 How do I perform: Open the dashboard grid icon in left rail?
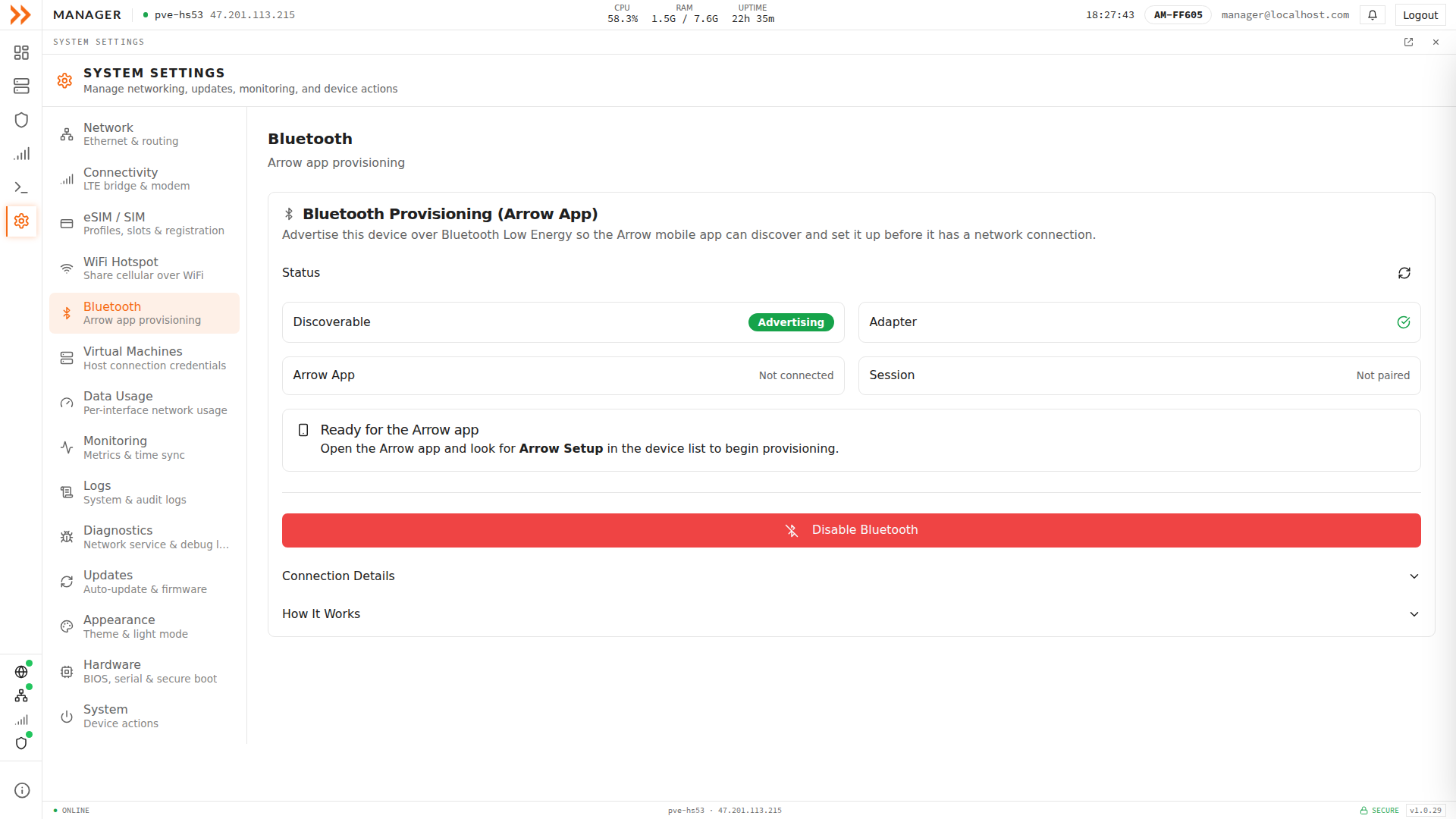tap(21, 52)
